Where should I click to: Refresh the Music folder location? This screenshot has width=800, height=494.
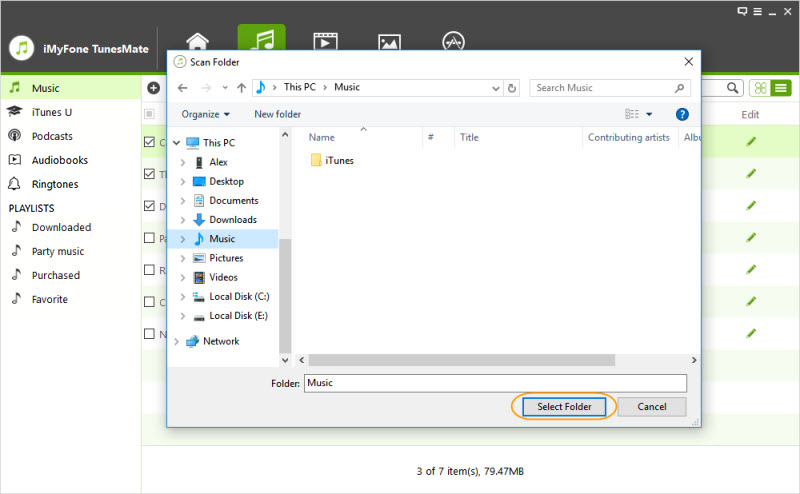512,88
